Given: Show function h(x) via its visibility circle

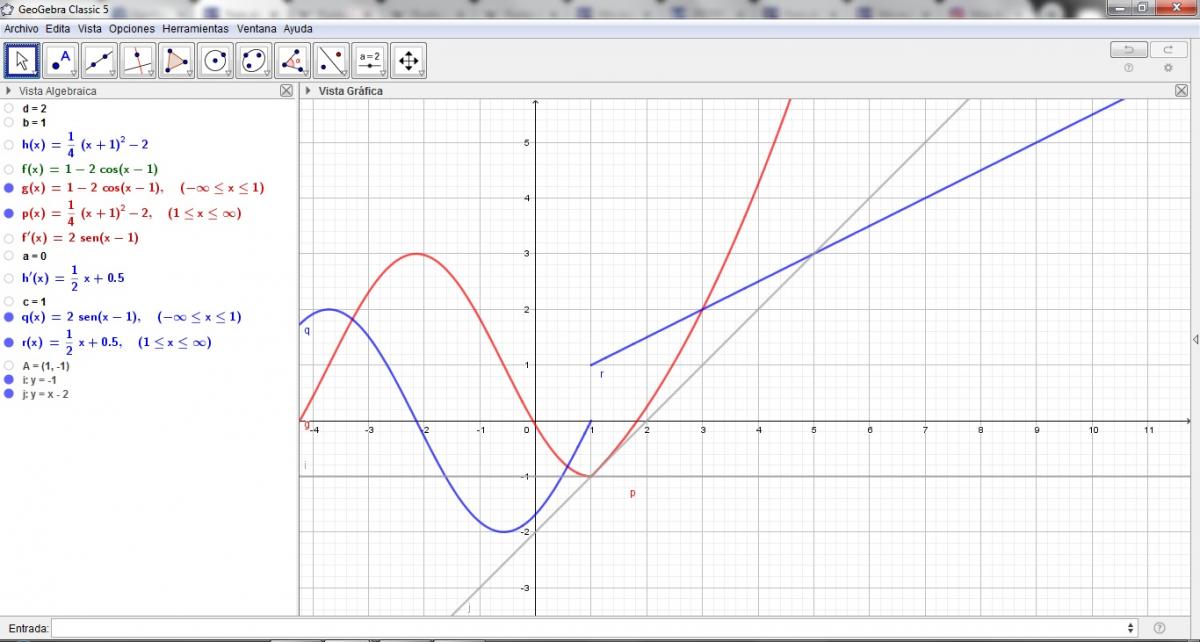Looking at the screenshot, I should tap(9, 144).
